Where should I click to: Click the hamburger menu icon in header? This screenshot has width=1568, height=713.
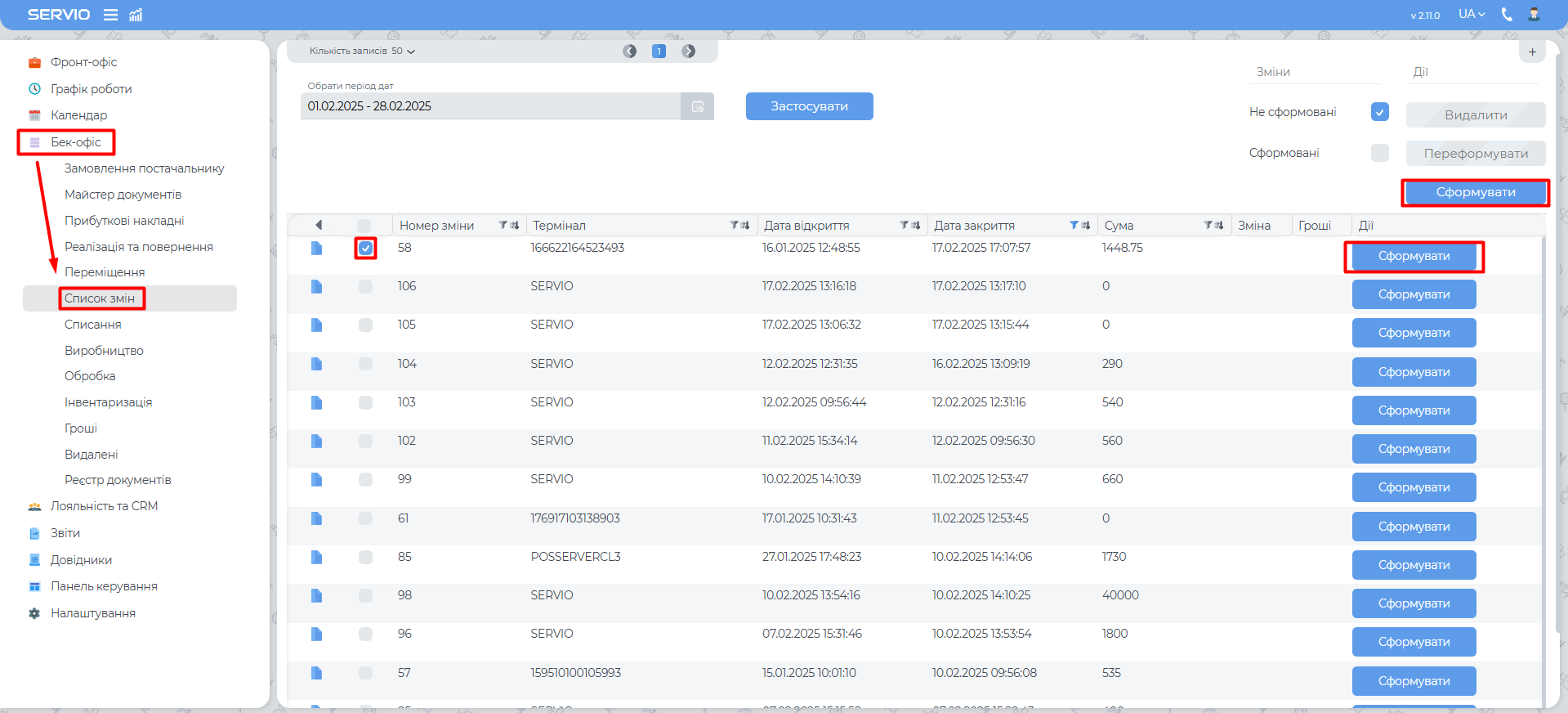110,15
